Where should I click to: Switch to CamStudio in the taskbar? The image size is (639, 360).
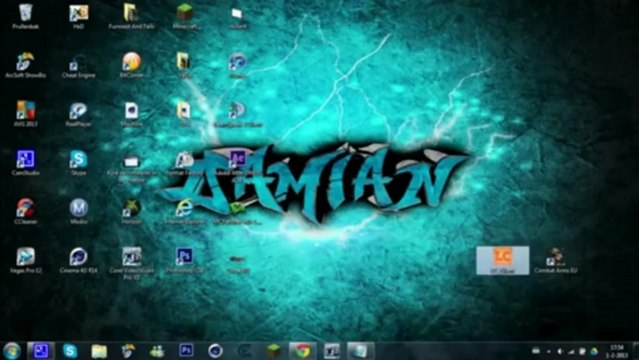pyautogui.click(x=41, y=351)
